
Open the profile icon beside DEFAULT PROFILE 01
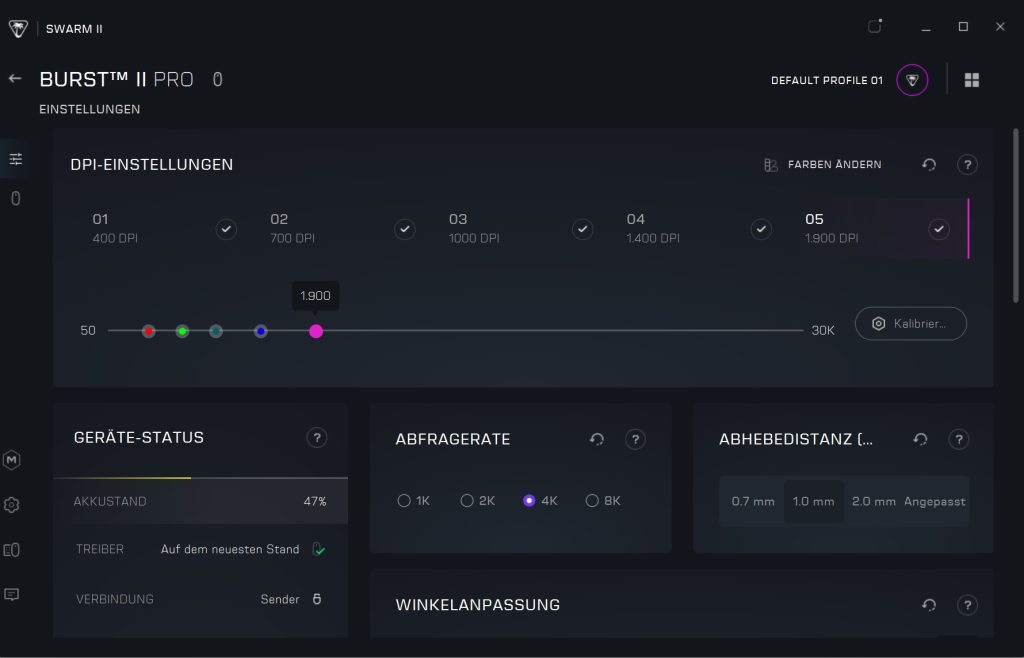click(911, 80)
